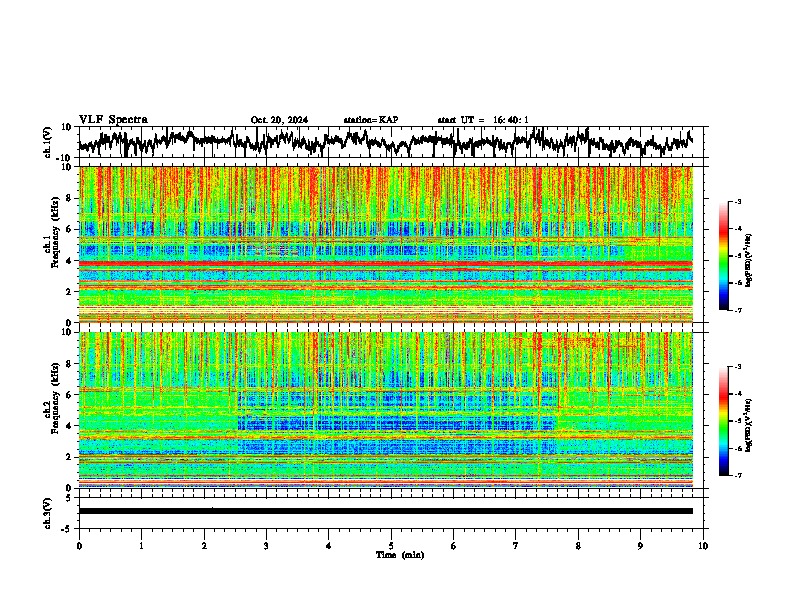
Task: Click the ch.1 color bar log(PSD) label
Action: (x=749, y=261)
